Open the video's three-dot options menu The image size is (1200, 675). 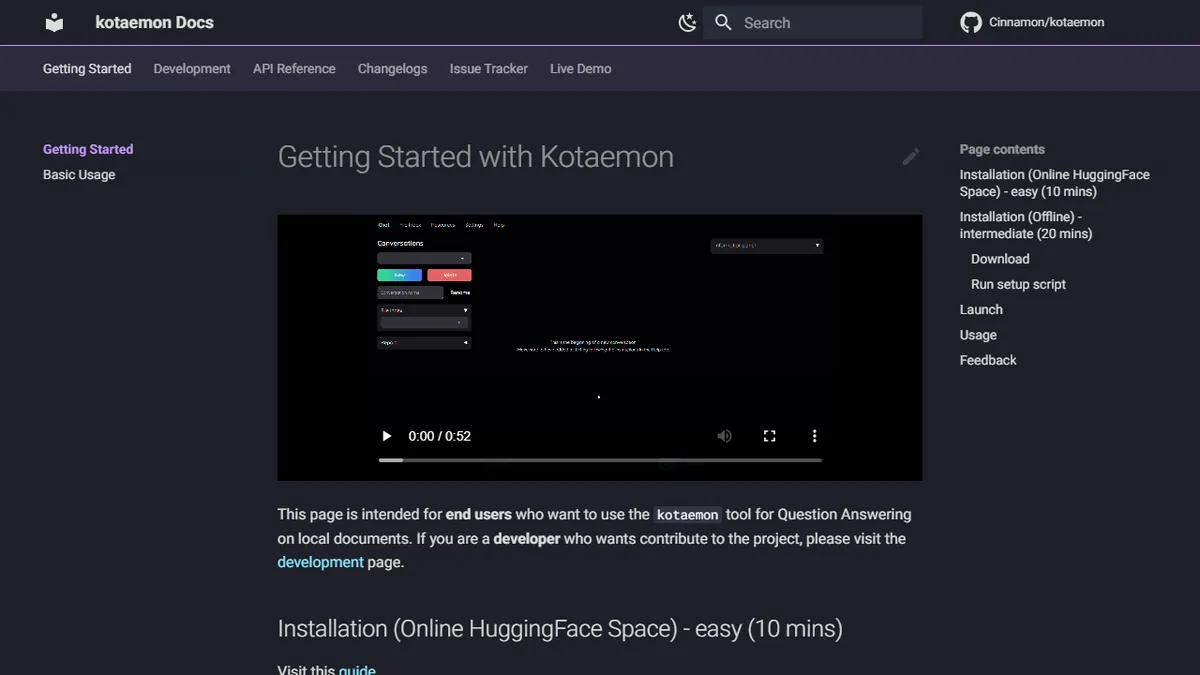pos(814,436)
